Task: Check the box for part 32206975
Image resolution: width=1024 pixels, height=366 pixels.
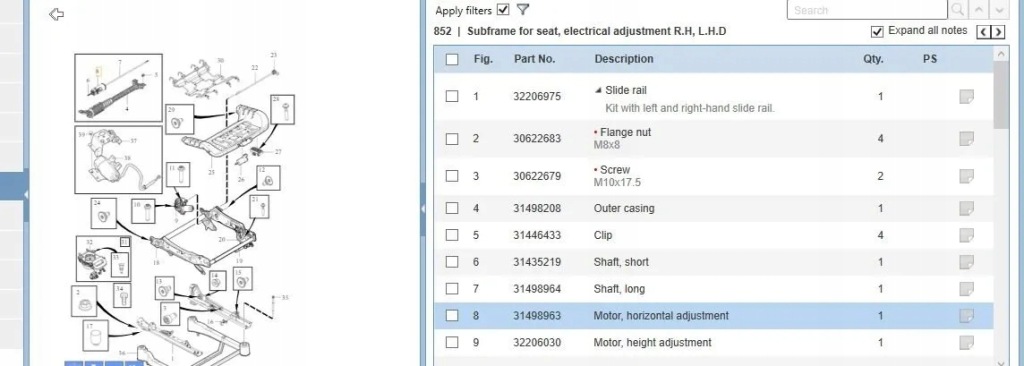Action: (452, 96)
